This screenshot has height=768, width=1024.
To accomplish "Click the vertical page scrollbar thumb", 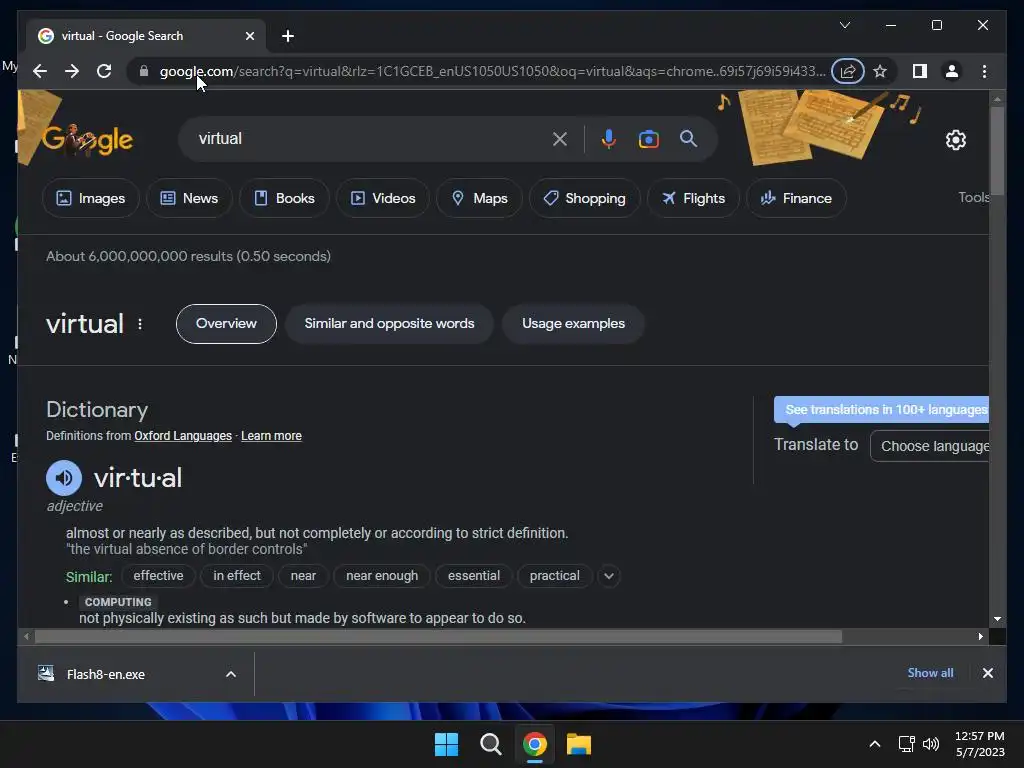I will click(x=997, y=150).
